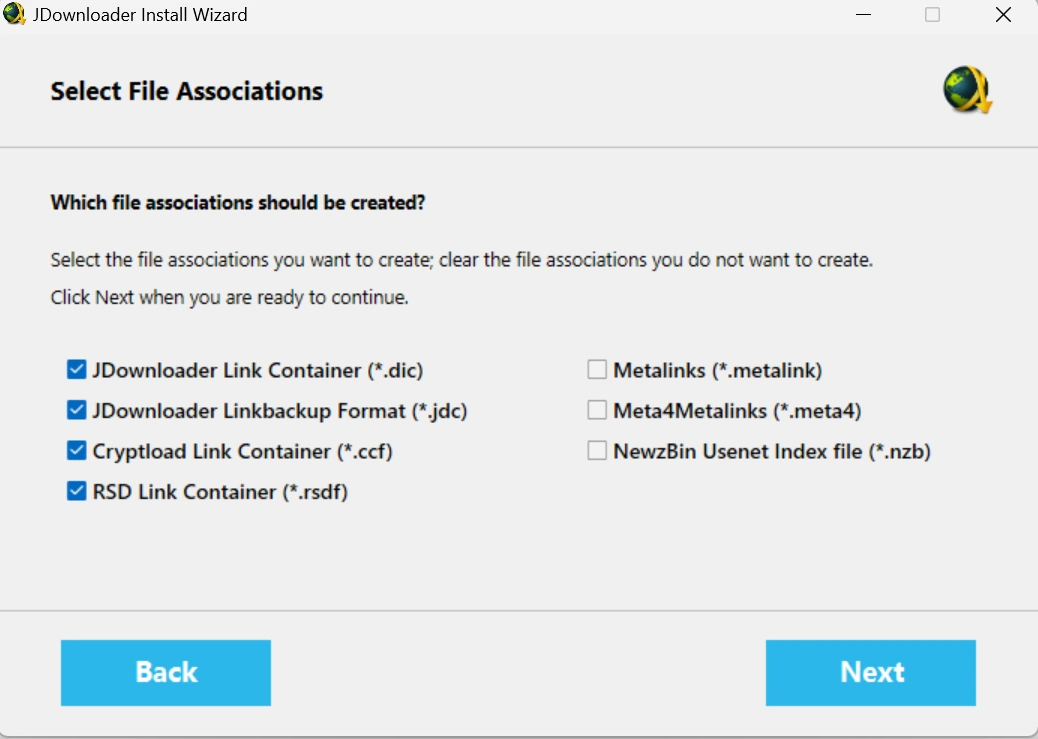Viewport: 1038px width, 739px height.
Task: Disable Cryptload Link Container (*.ccf) association
Action: point(77,450)
